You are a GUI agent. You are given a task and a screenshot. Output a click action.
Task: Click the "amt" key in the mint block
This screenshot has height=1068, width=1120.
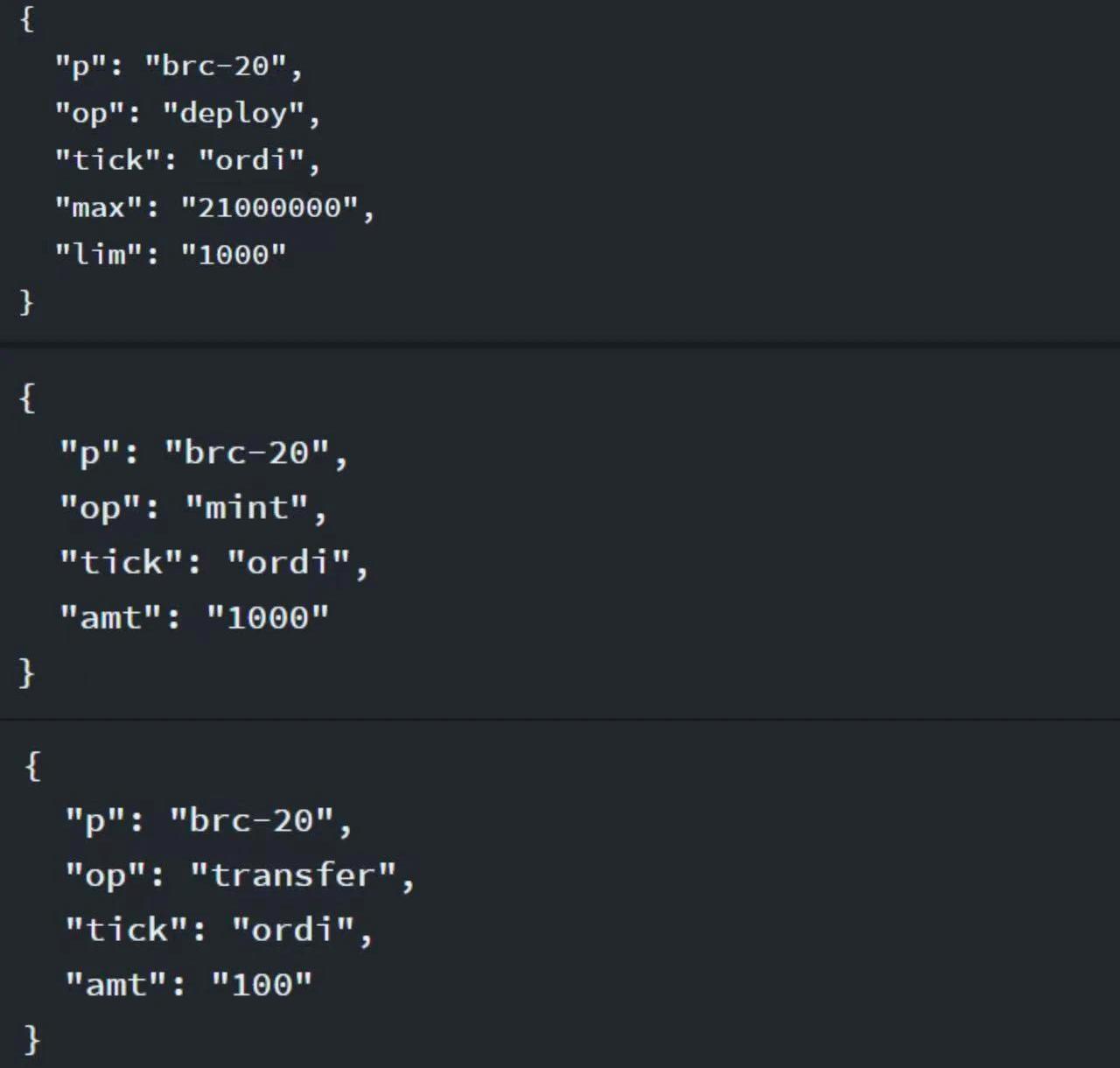[111, 617]
